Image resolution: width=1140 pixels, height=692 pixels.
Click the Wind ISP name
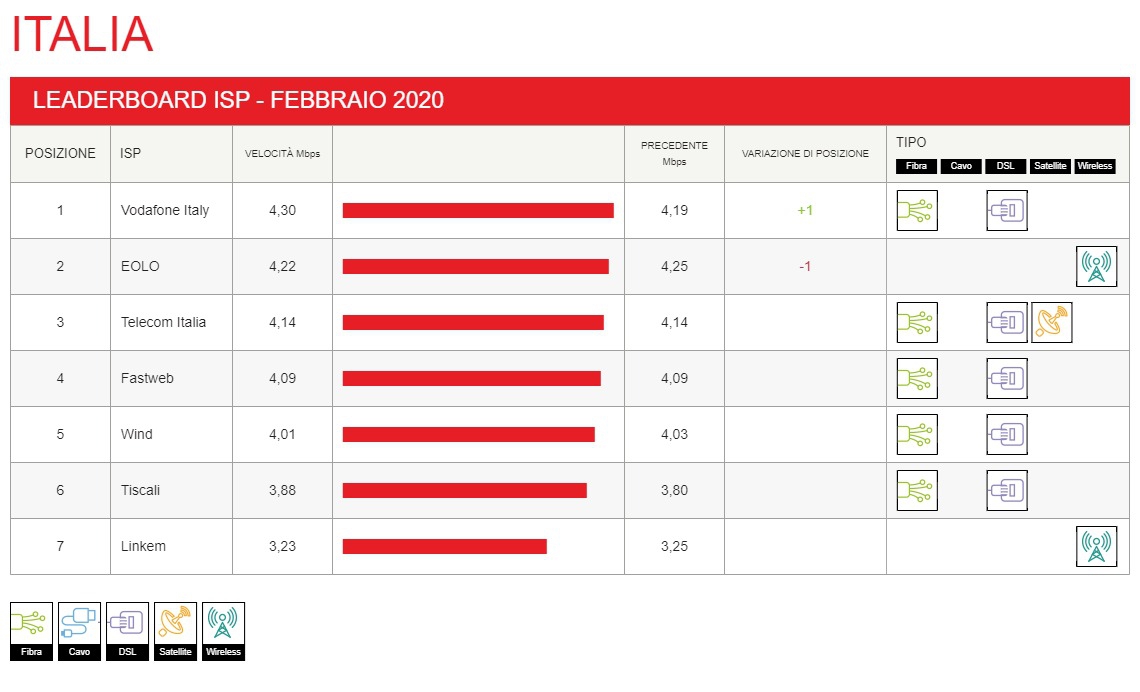tap(137, 434)
